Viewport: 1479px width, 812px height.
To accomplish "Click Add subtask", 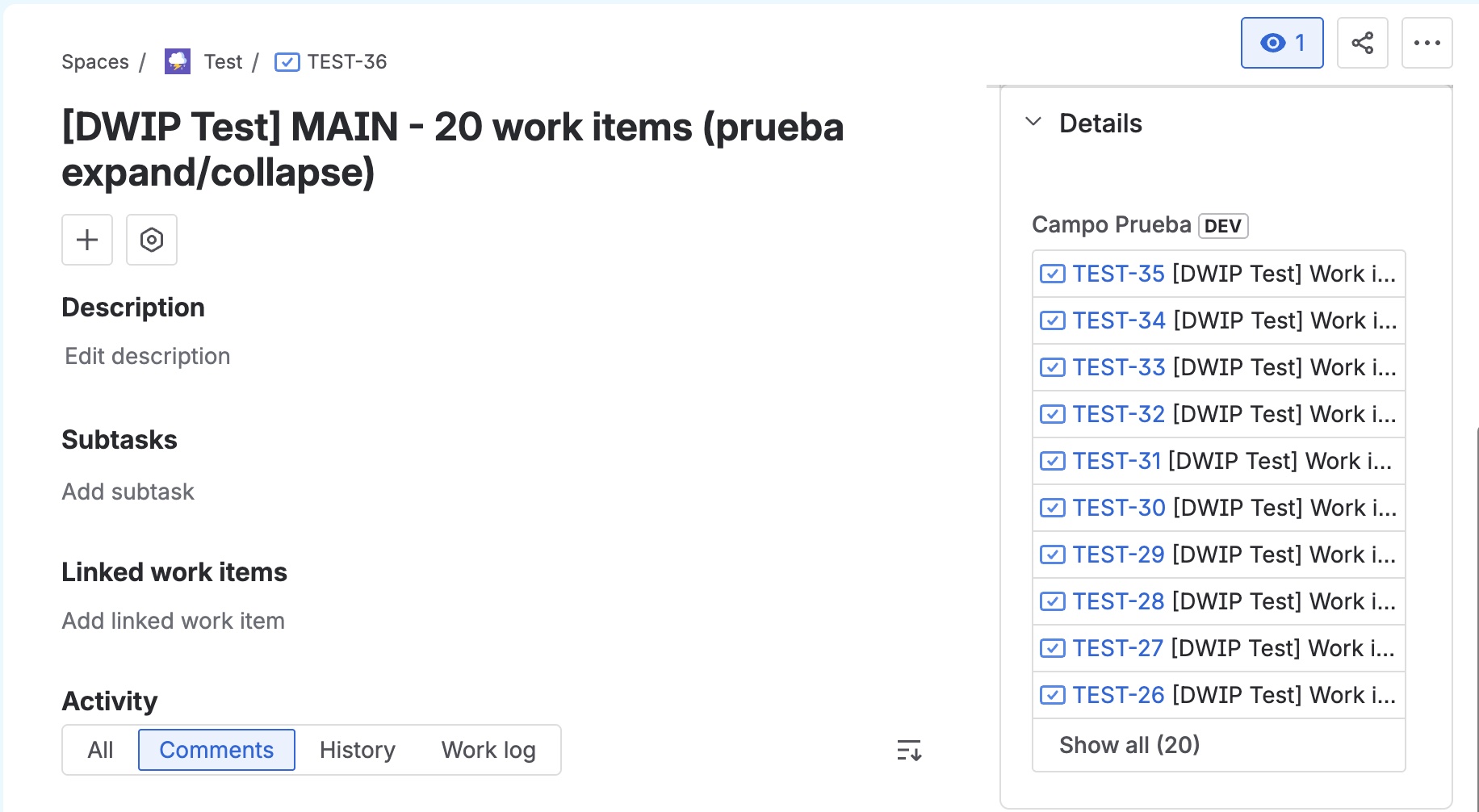I will pos(128,492).
